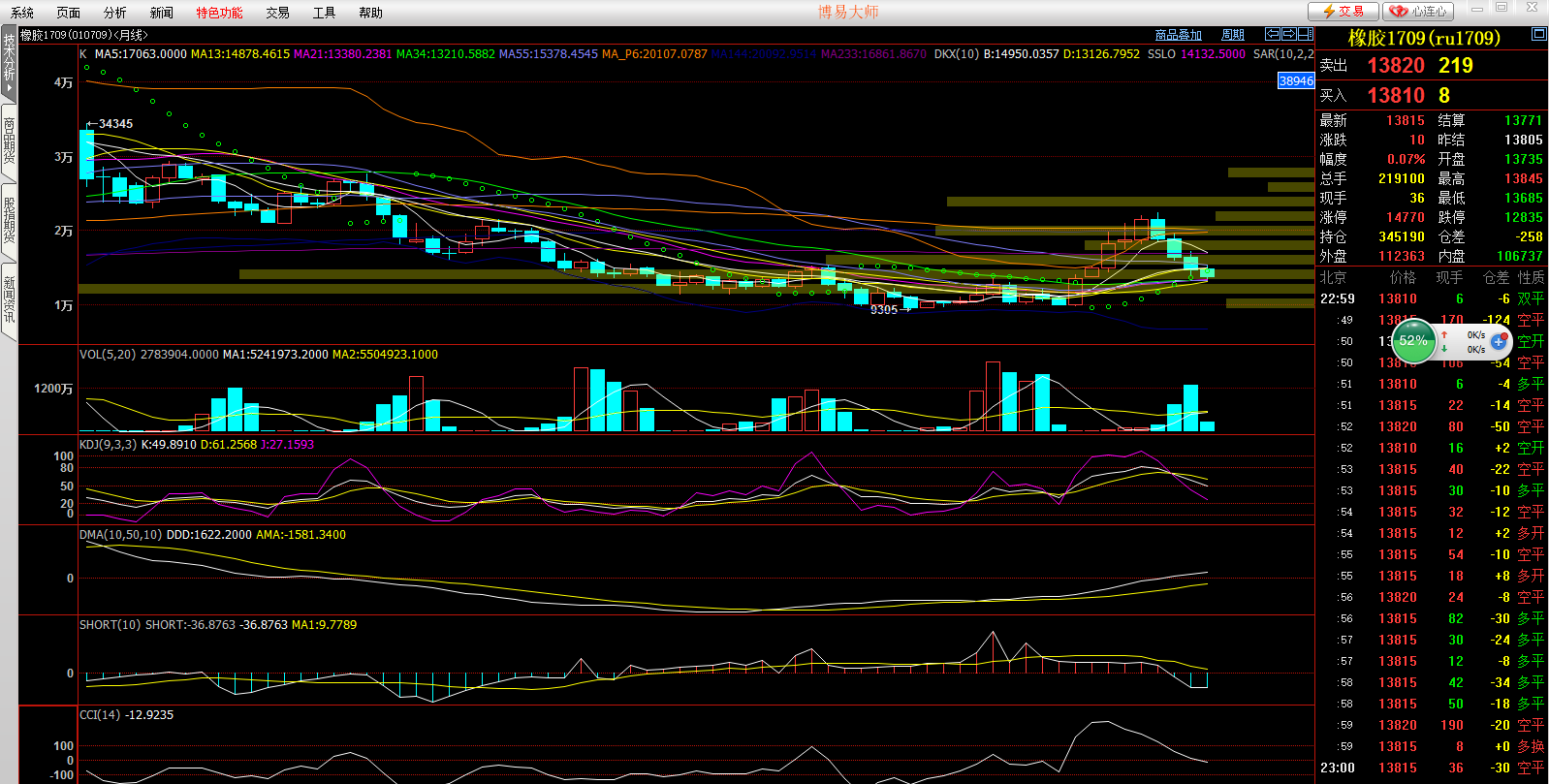The height and width of the screenshot is (784, 1549).
Task: Click the MA13:14878.4615 indicator label
Action: point(240,54)
